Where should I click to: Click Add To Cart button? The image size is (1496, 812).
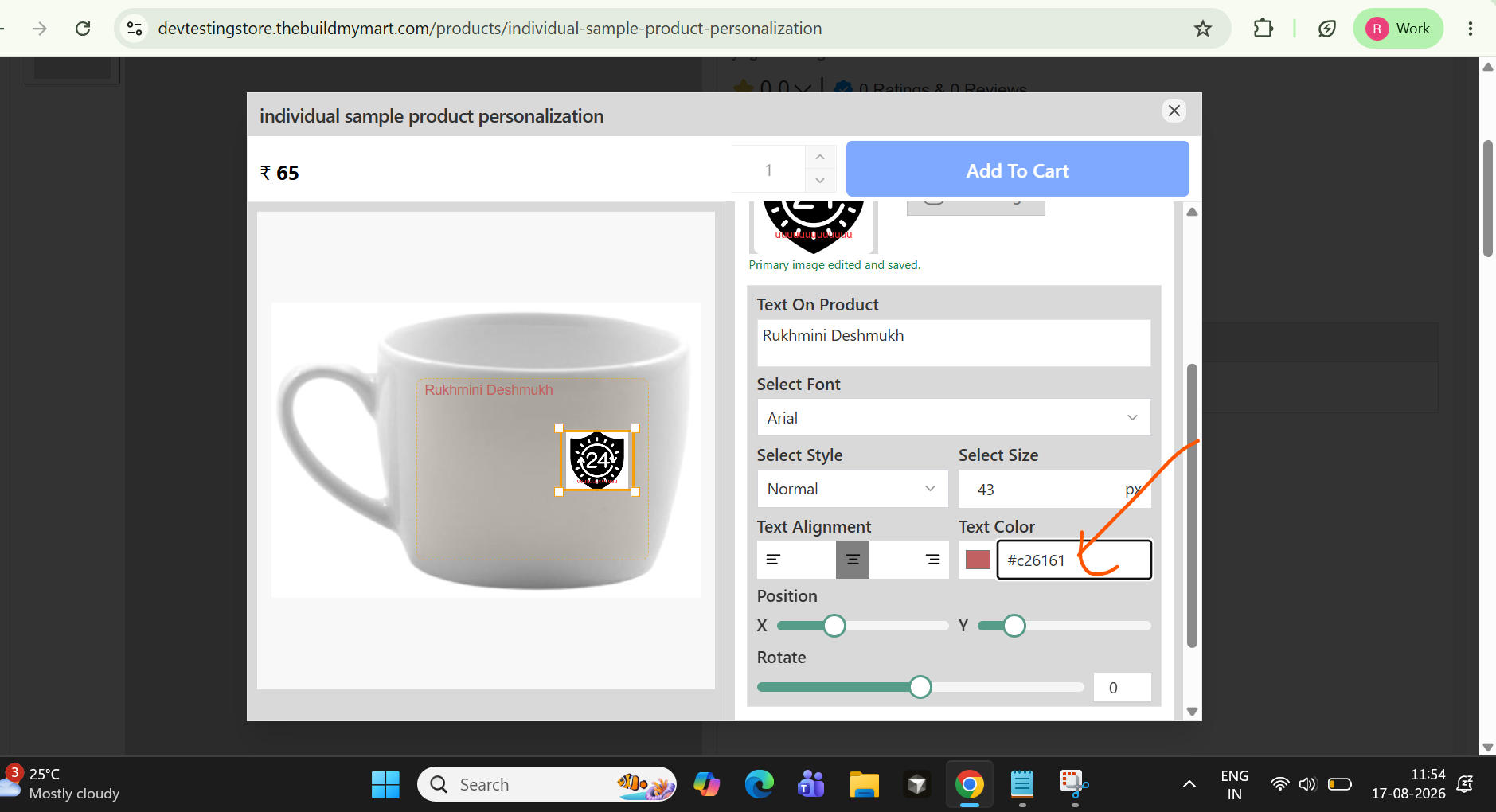[x=1018, y=170]
